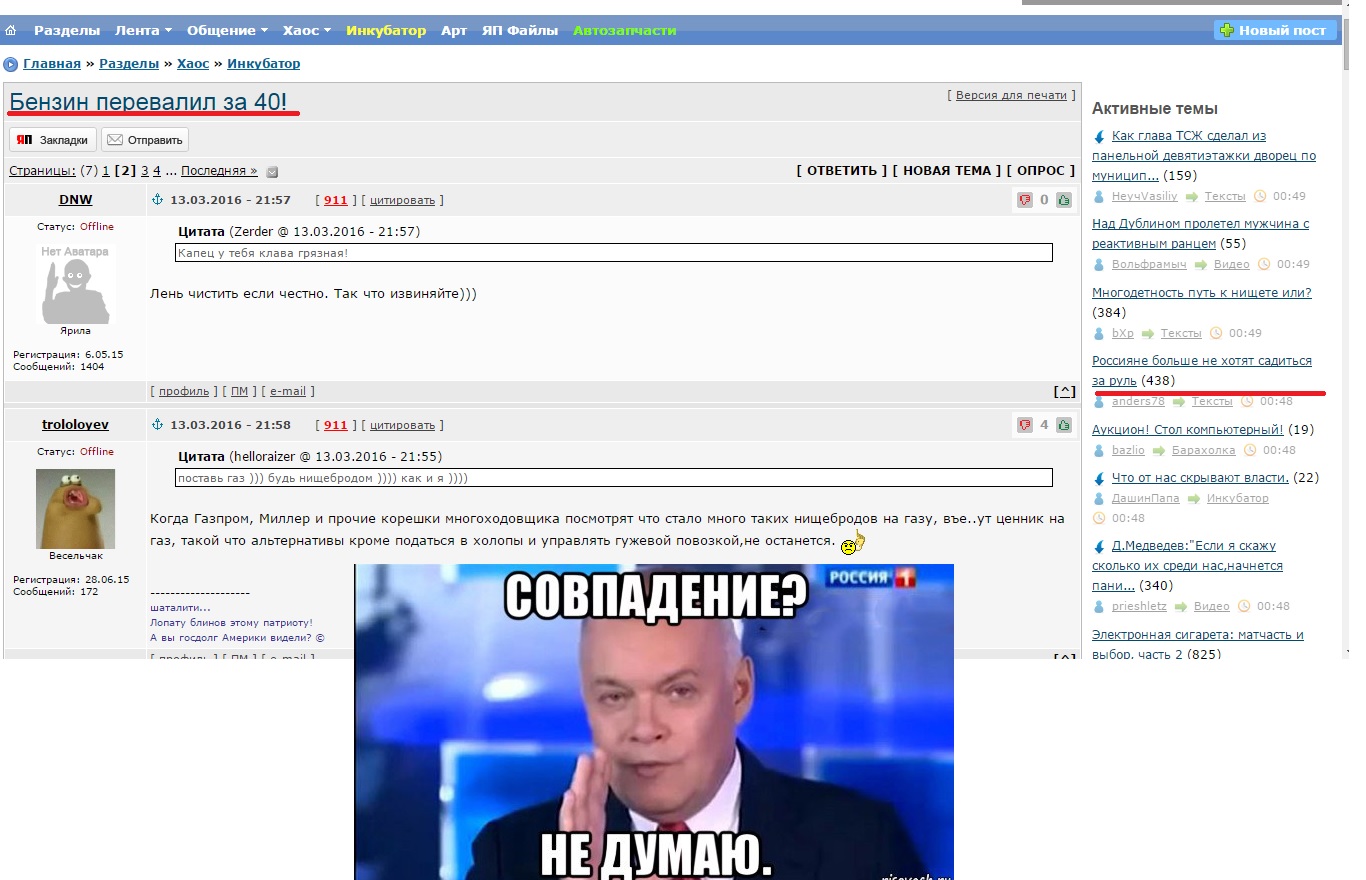The height and width of the screenshot is (880, 1366).
Task: Click DNW's avatar image
Action: 75,284
